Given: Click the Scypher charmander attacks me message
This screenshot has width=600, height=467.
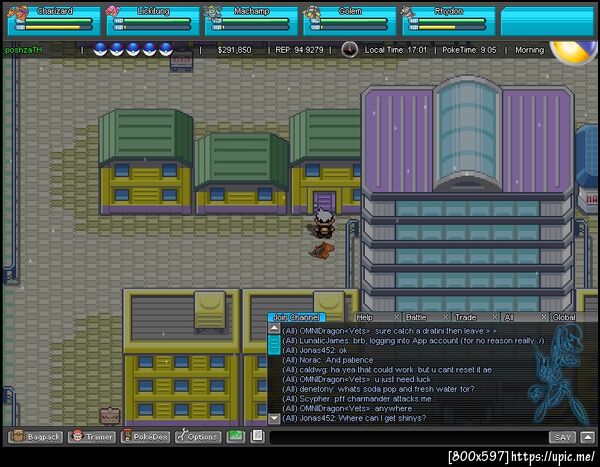Looking at the screenshot, I should (x=357, y=399).
